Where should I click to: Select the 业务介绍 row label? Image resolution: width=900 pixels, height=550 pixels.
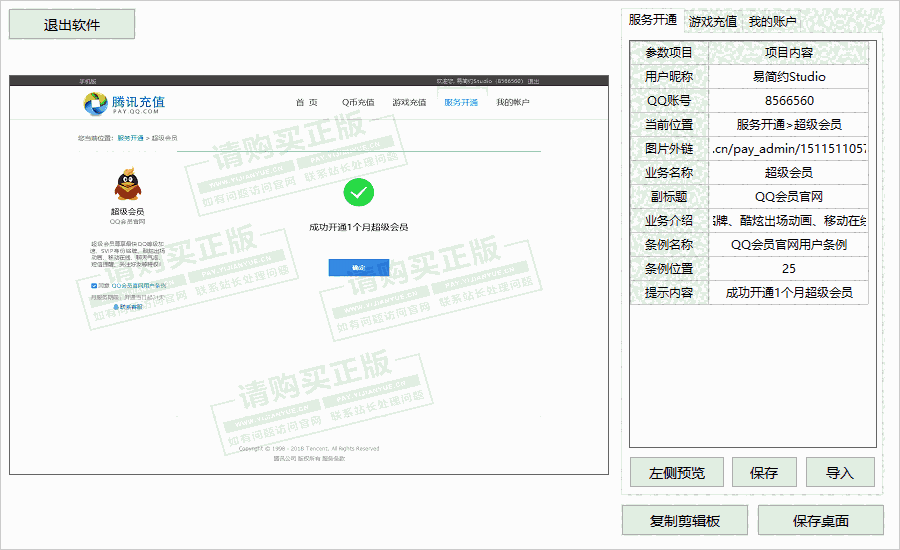[669, 220]
